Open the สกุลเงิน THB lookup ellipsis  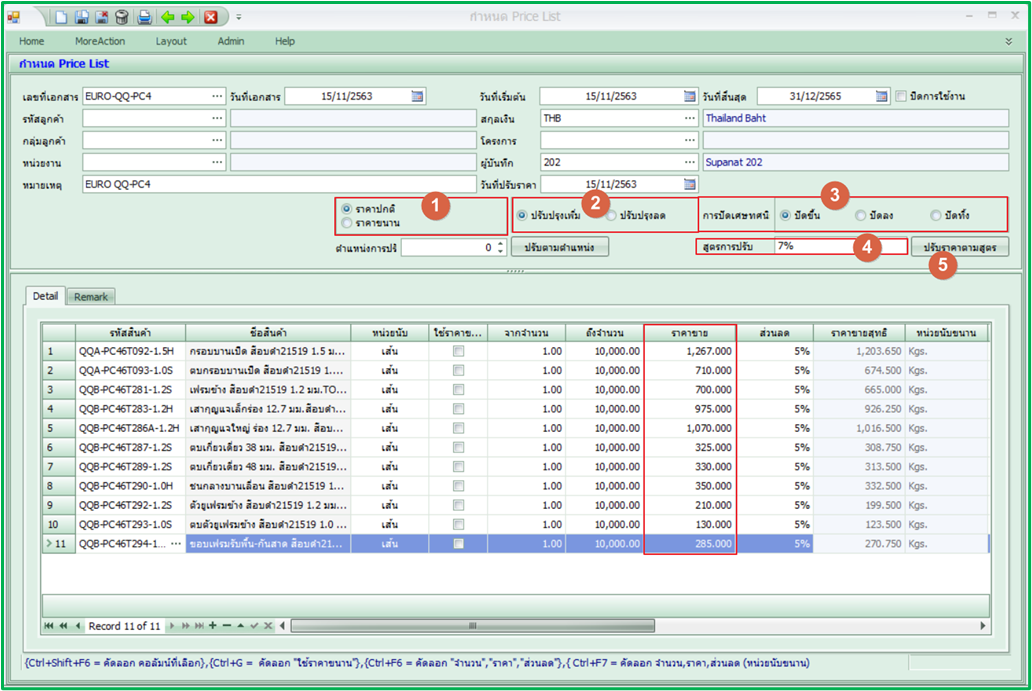(689, 118)
